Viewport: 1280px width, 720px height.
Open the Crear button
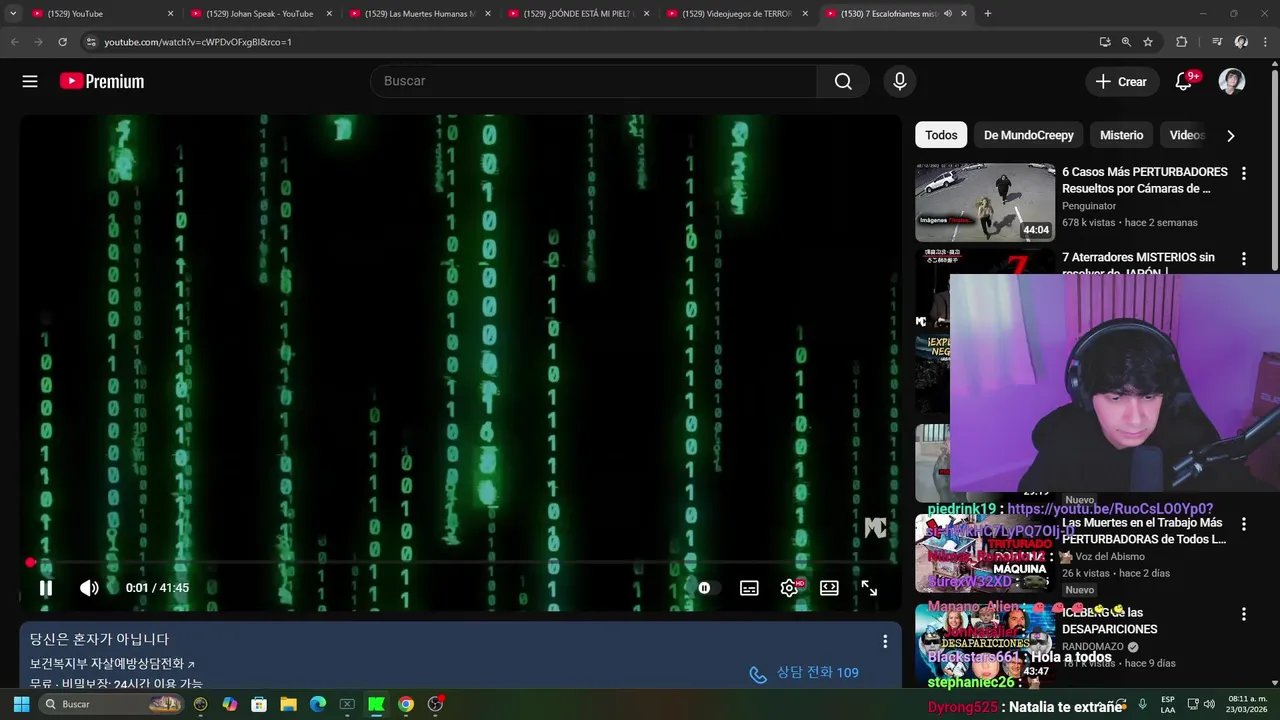click(1122, 82)
